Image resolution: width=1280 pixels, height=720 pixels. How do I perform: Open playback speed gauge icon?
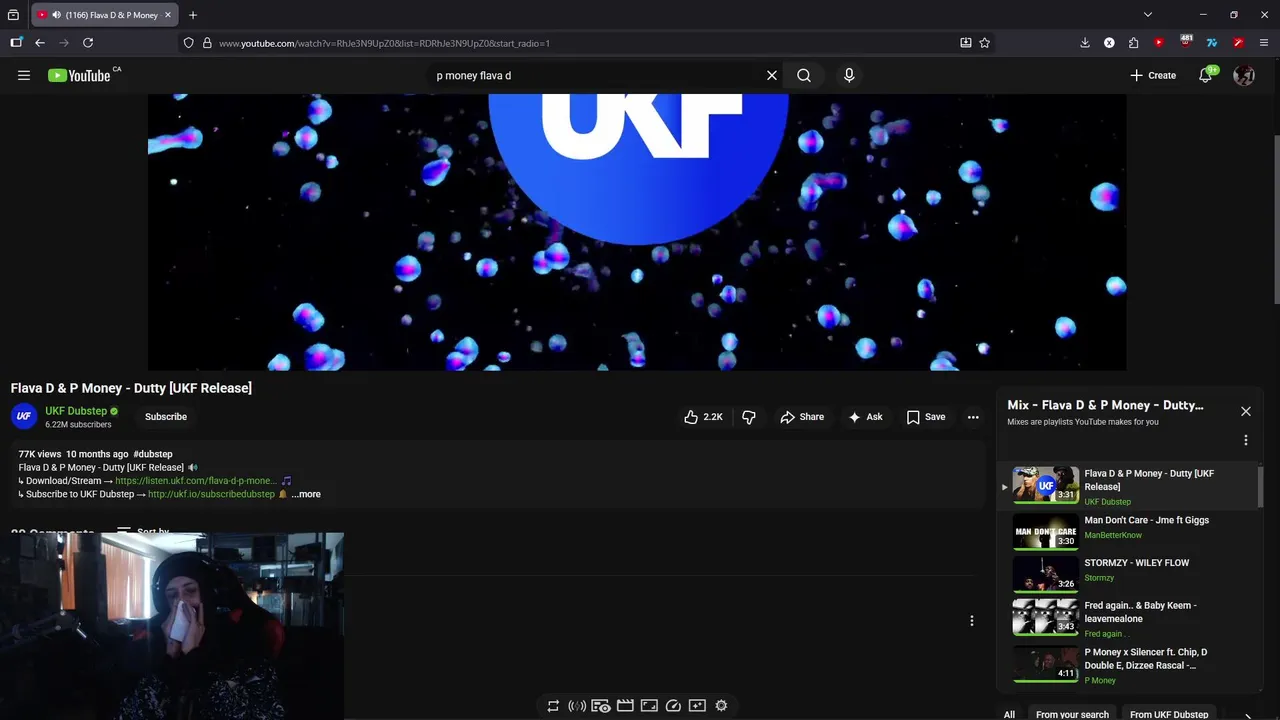pos(673,706)
